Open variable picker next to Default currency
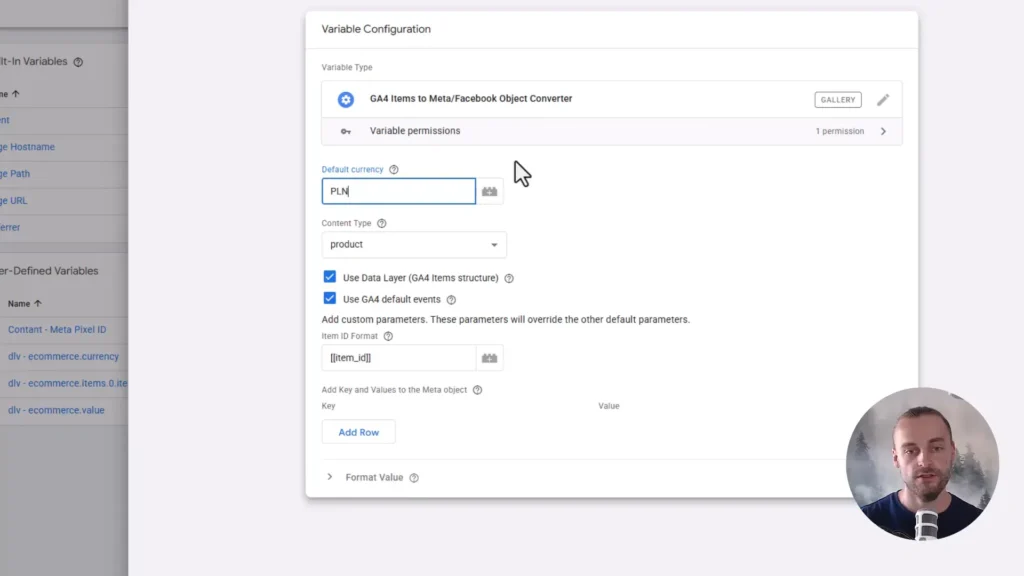This screenshot has width=1024, height=576. [x=489, y=191]
